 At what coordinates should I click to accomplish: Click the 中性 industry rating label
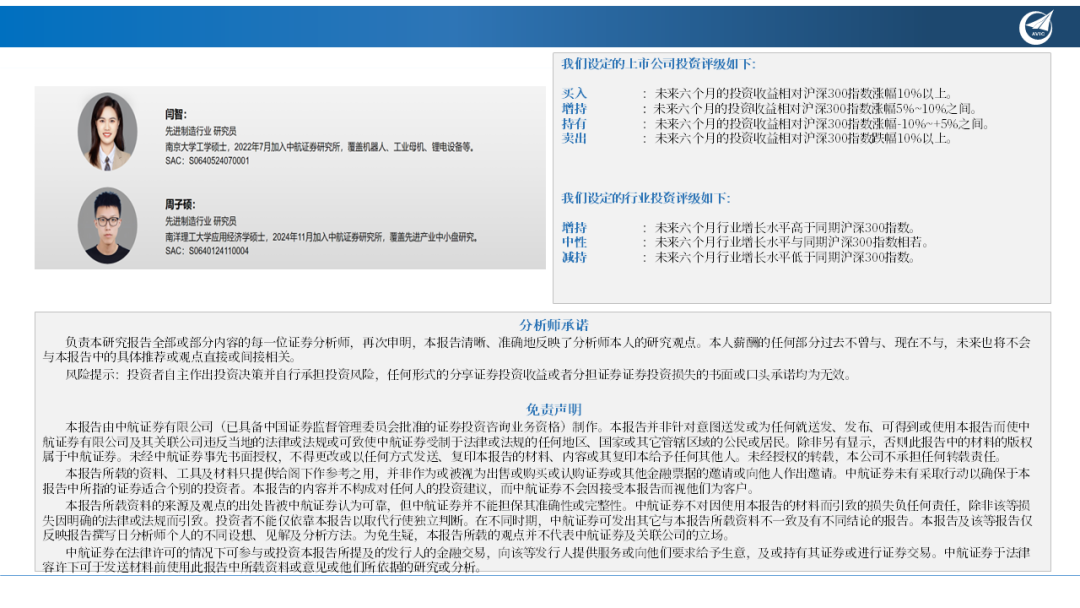coord(574,242)
